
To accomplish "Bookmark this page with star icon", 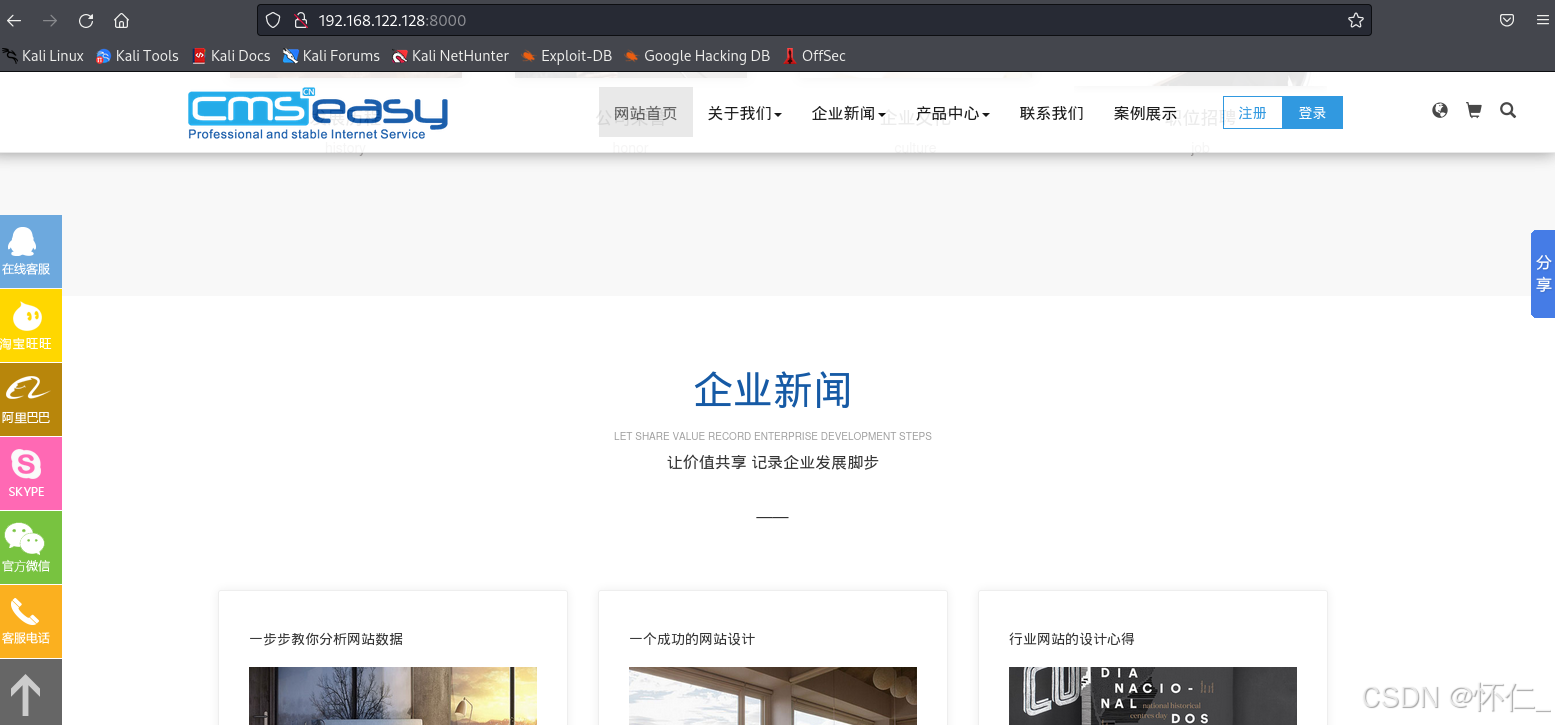I will point(1355,20).
